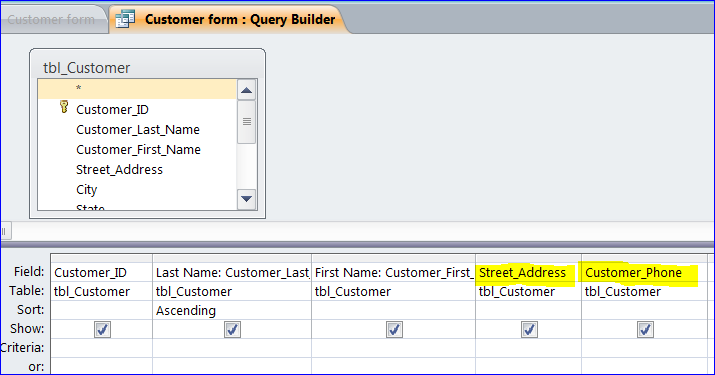Toggle Show checkbox for Last Name column
The height and width of the screenshot is (375, 715).
point(232,329)
